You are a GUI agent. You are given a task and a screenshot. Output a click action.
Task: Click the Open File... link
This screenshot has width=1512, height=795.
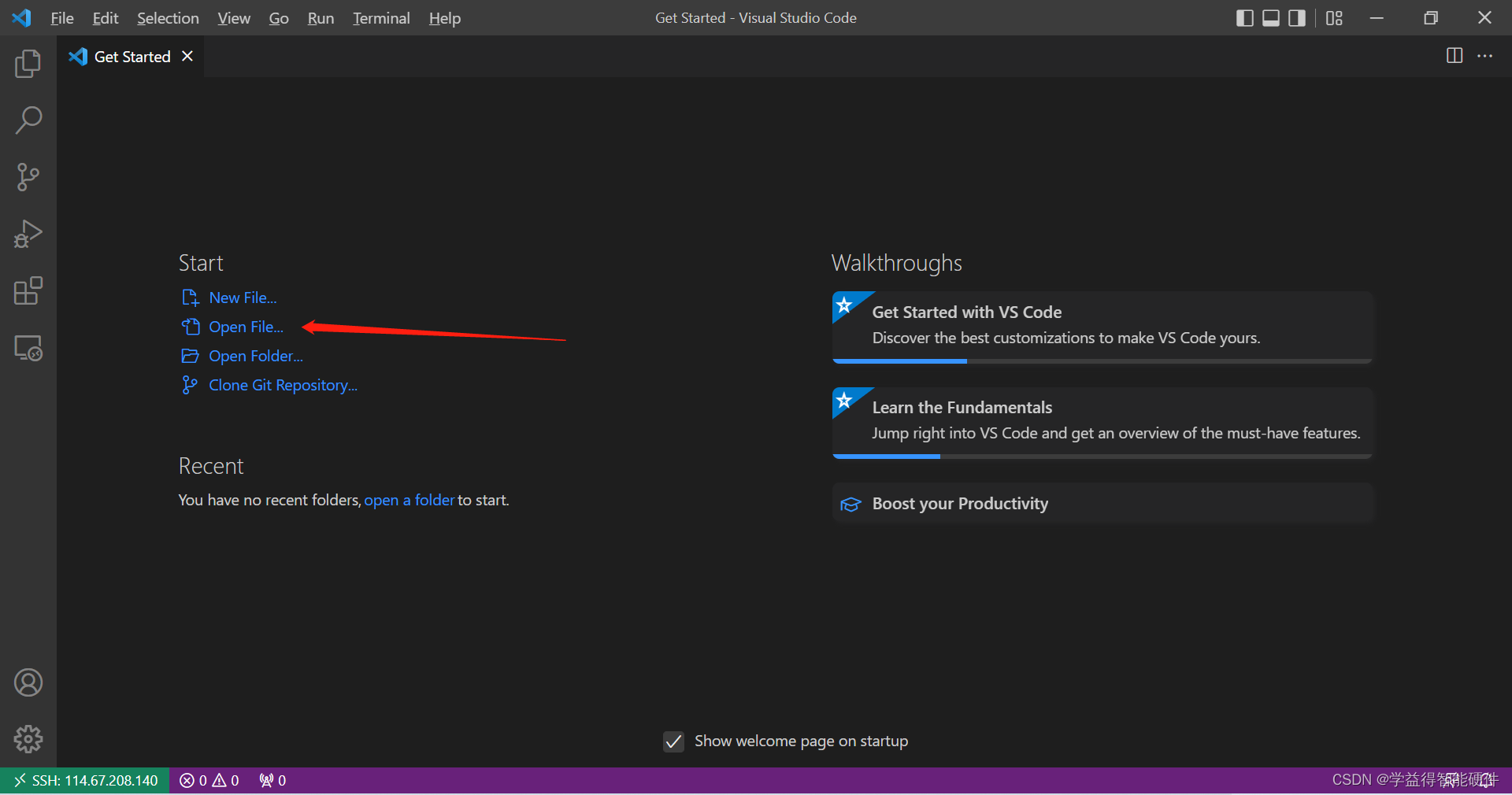(x=246, y=327)
